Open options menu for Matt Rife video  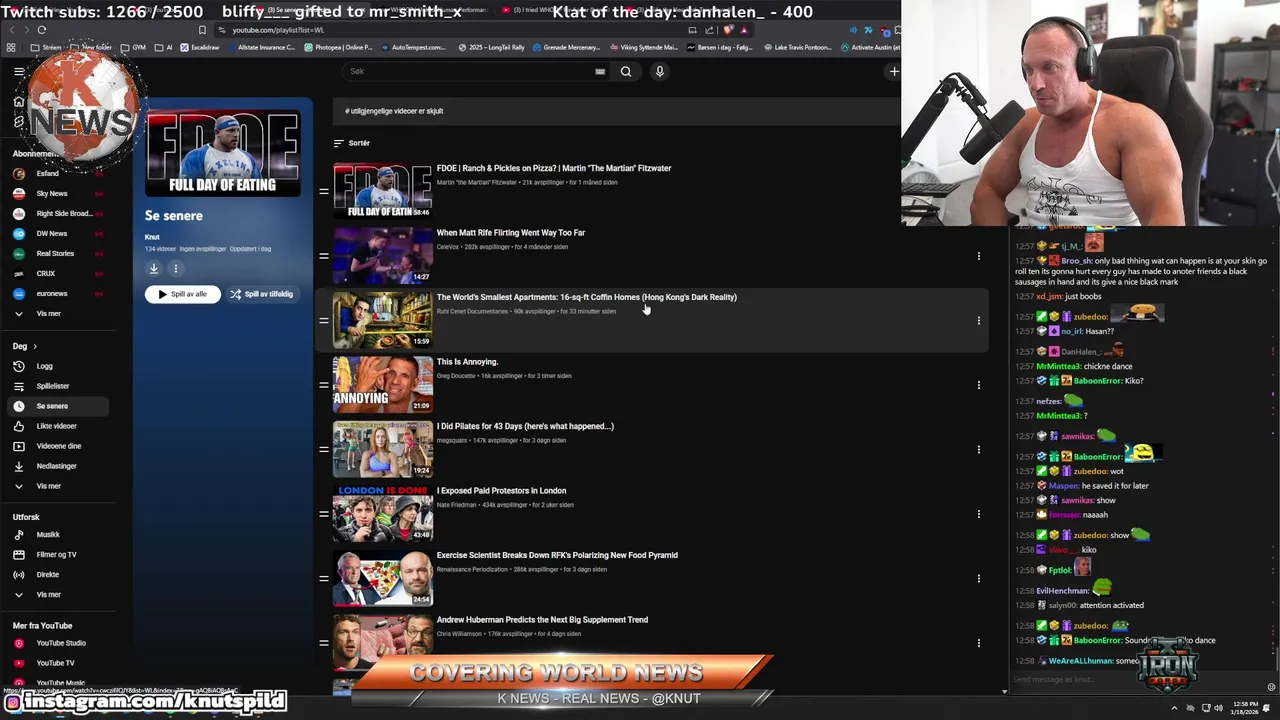(979, 256)
